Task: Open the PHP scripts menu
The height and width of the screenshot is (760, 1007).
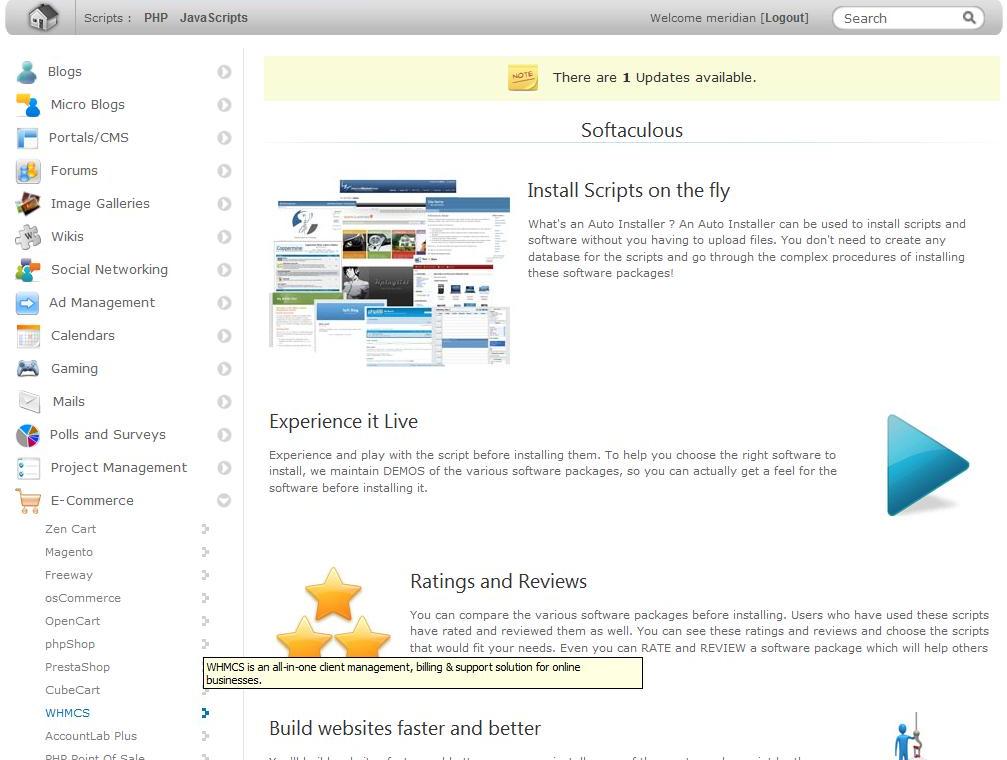Action: click(x=156, y=18)
